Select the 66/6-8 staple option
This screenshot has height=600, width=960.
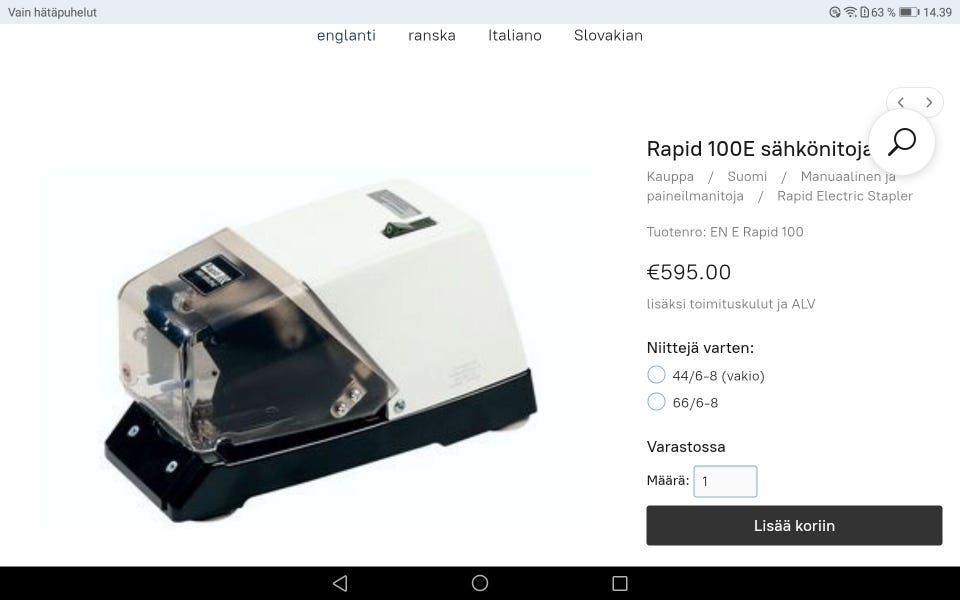coord(656,402)
